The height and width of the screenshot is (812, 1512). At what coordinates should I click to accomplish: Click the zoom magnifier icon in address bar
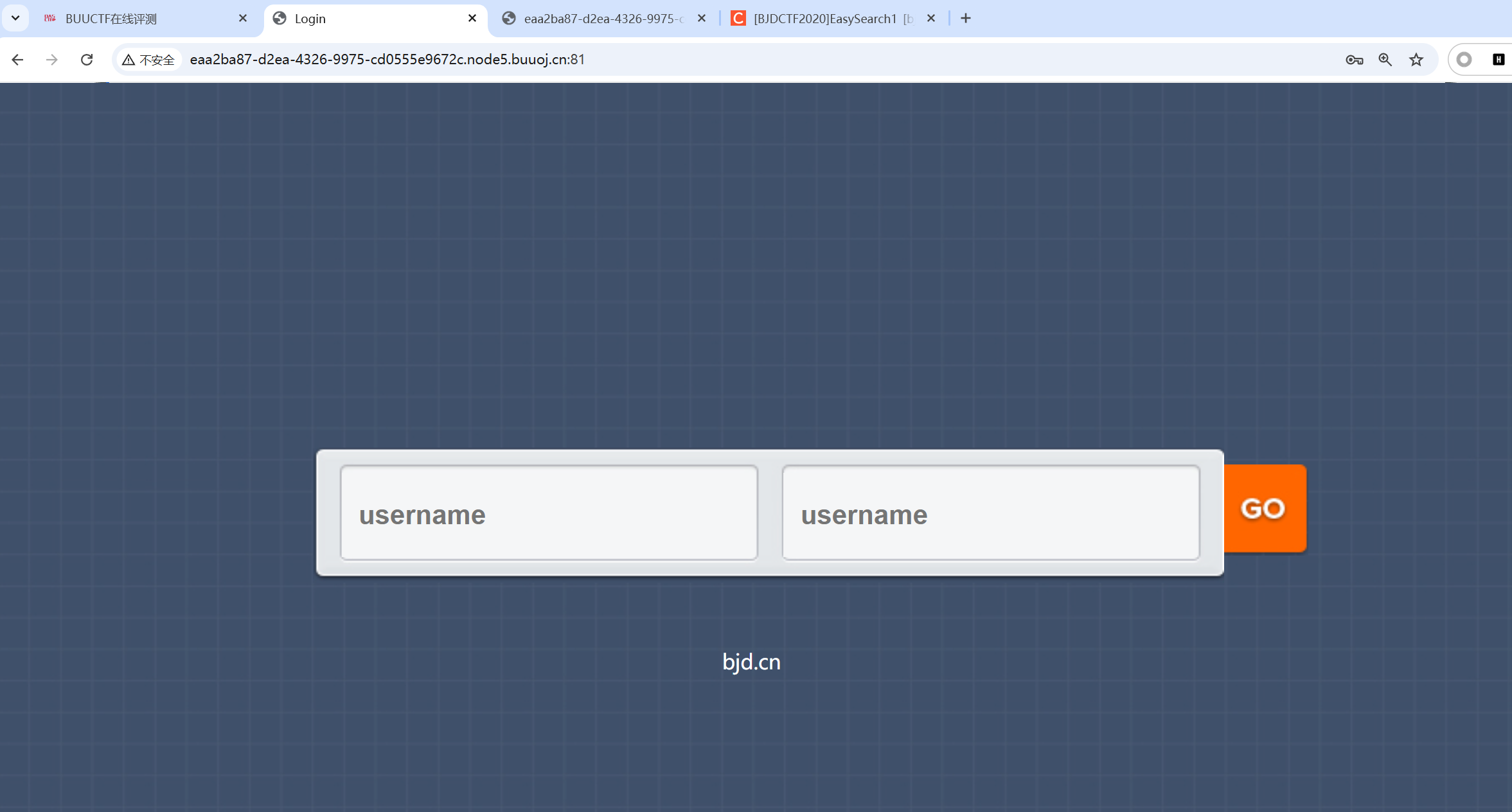coord(1385,60)
